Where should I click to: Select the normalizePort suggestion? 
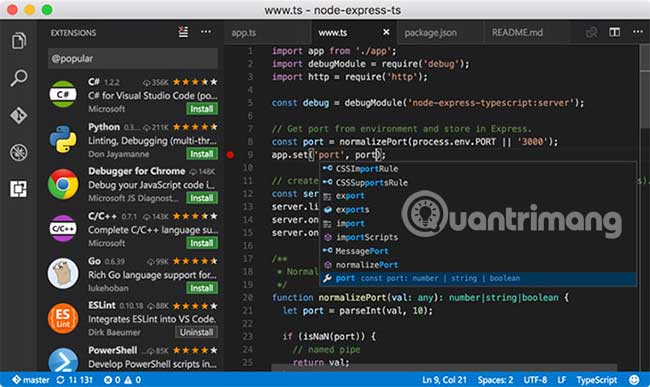[x=478, y=264]
